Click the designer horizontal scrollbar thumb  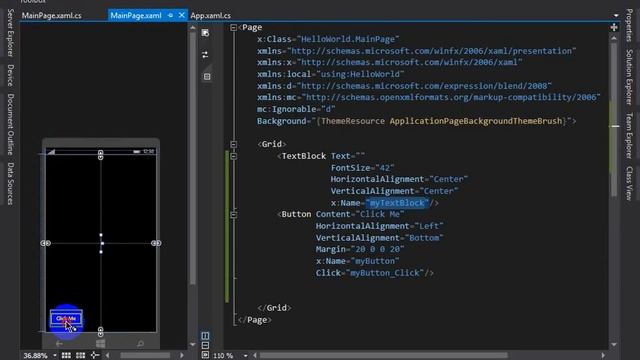click(x=145, y=356)
